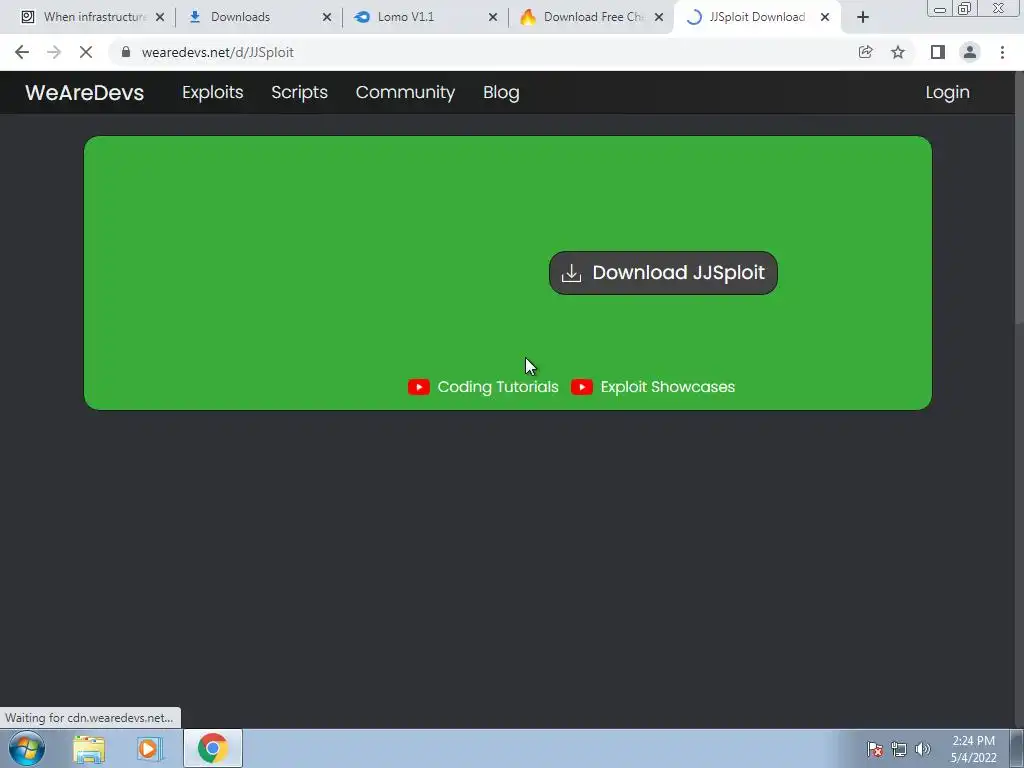Toggle the browser side panel
Viewport: 1024px width, 768px height.
coord(938,52)
